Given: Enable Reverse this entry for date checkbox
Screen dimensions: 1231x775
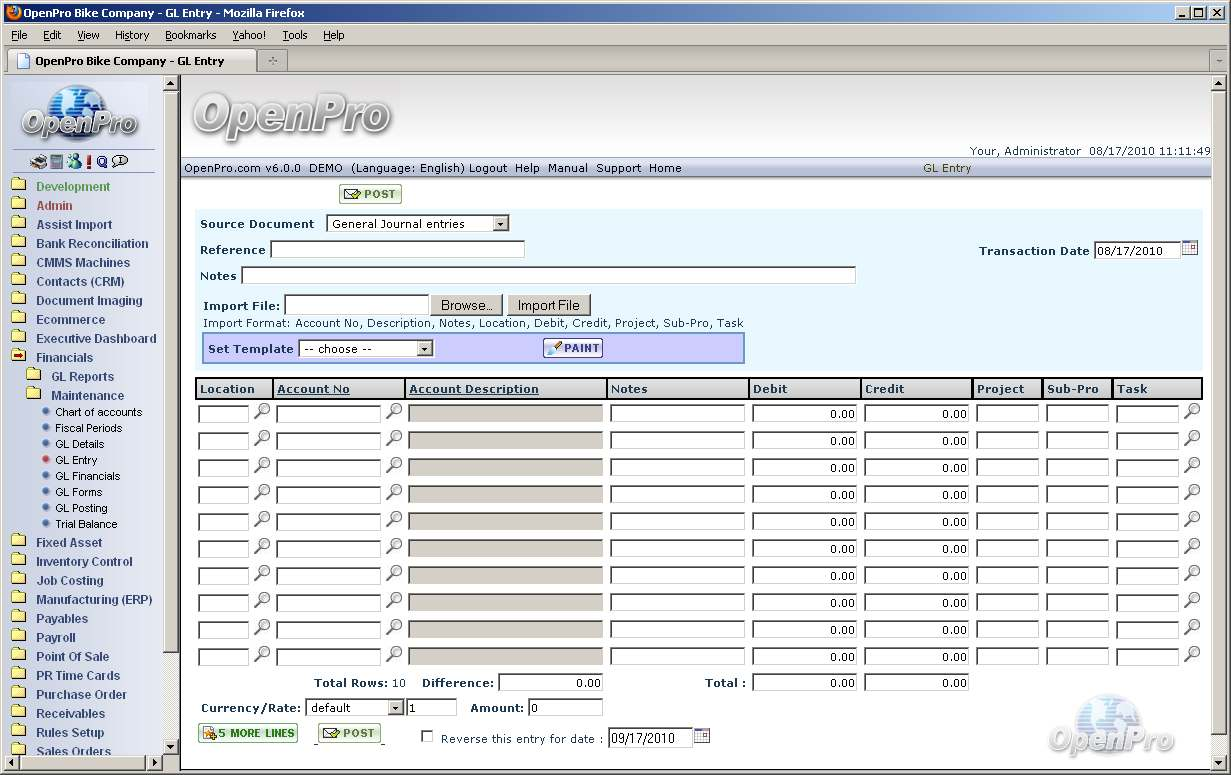Looking at the screenshot, I should pyautogui.click(x=427, y=737).
